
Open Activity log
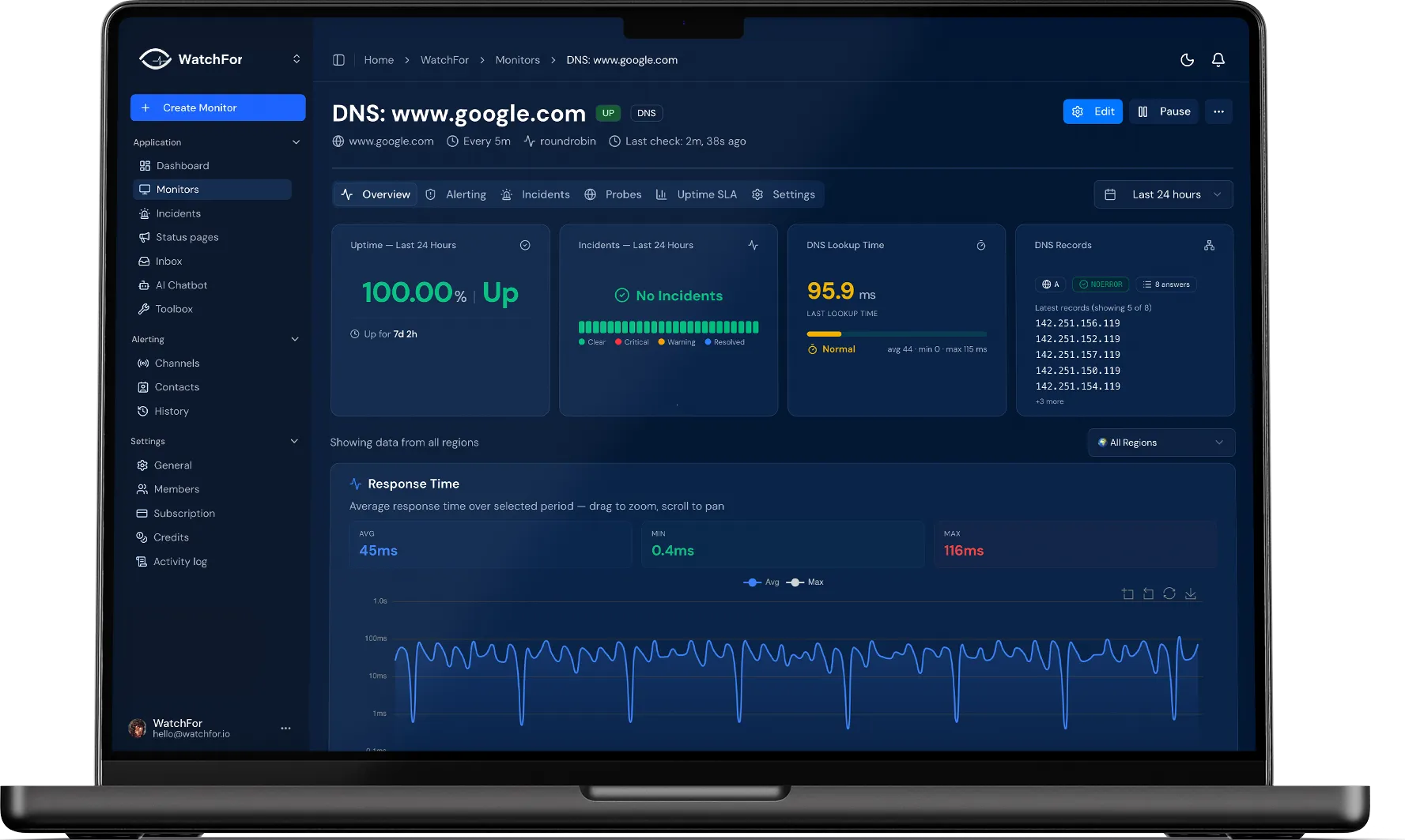(x=210, y=562)
